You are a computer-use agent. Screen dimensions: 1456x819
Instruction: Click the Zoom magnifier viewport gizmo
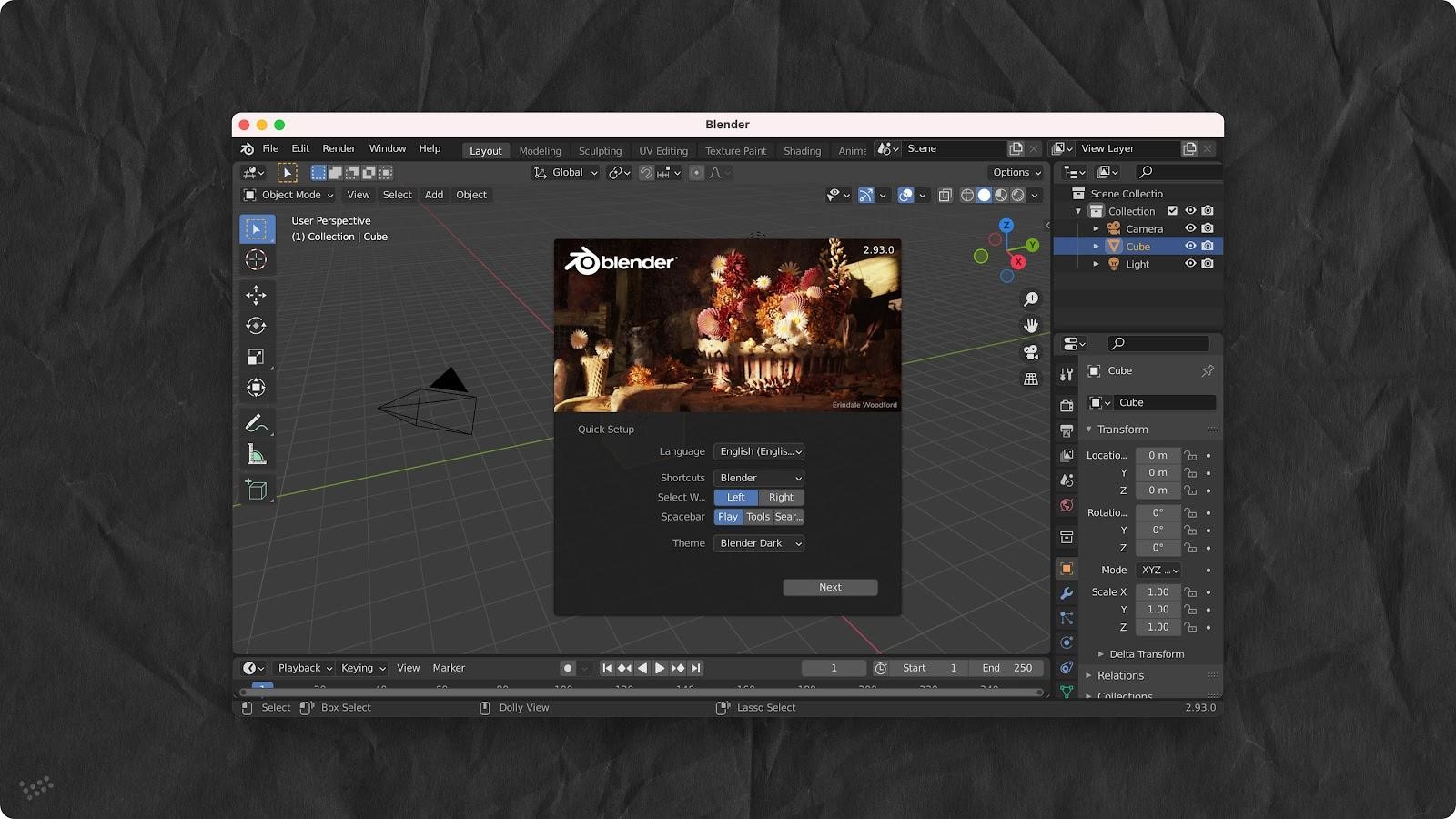pyautogui.click(x=1031, y=299)
